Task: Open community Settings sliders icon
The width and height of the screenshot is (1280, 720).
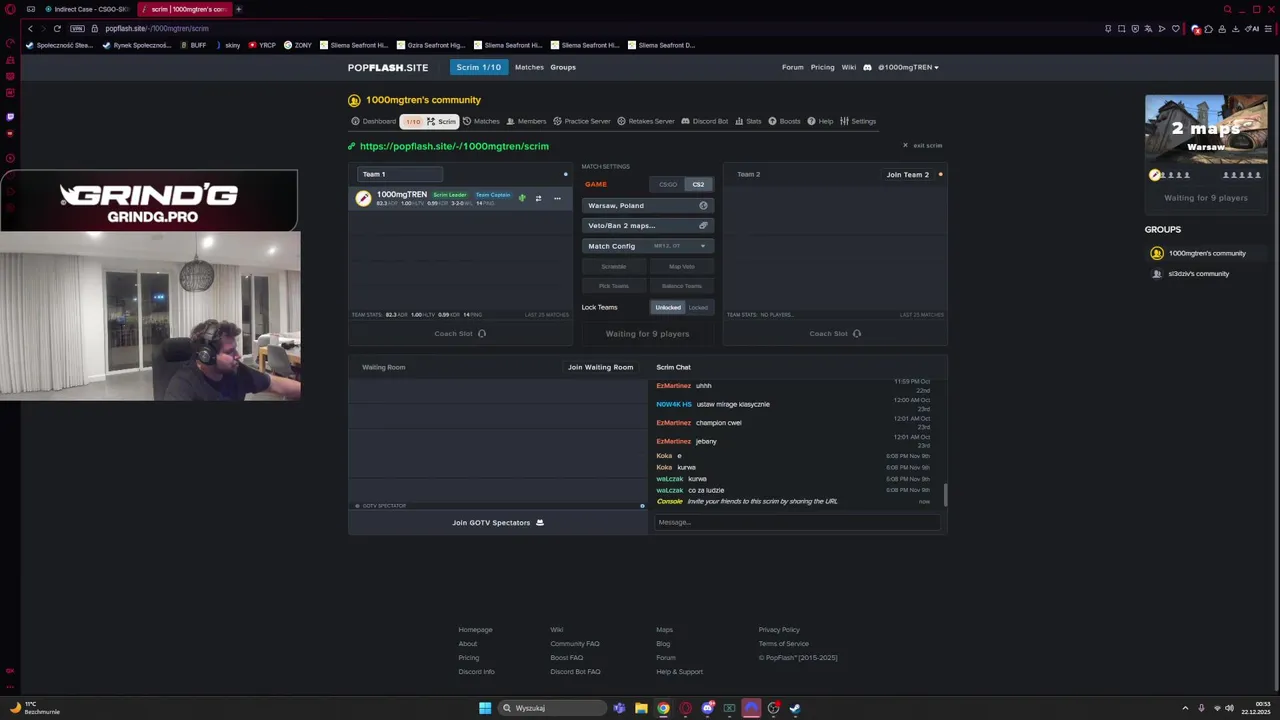Action: (x=844, y=121)
